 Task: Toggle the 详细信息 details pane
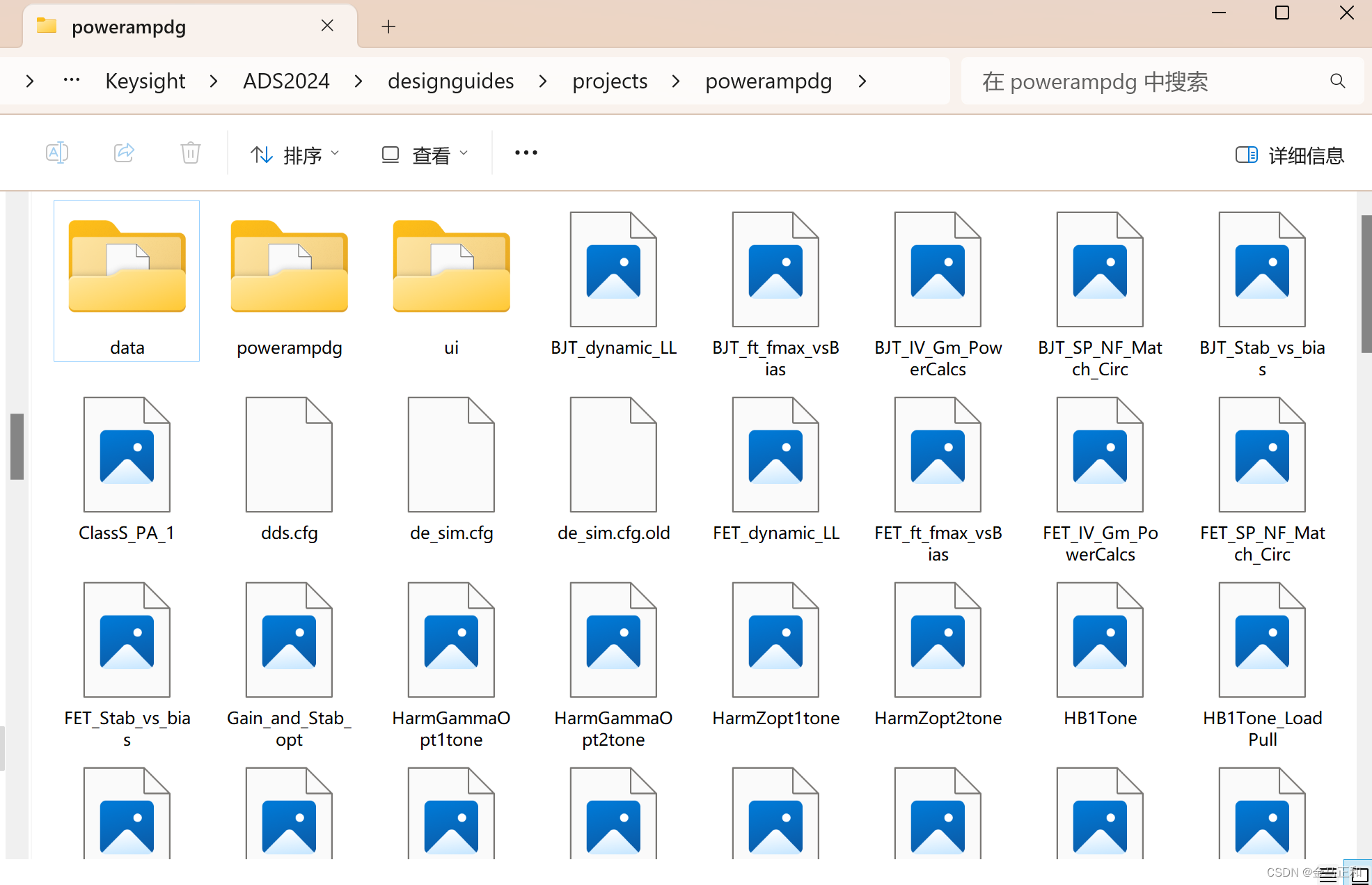coord(1290,155)
